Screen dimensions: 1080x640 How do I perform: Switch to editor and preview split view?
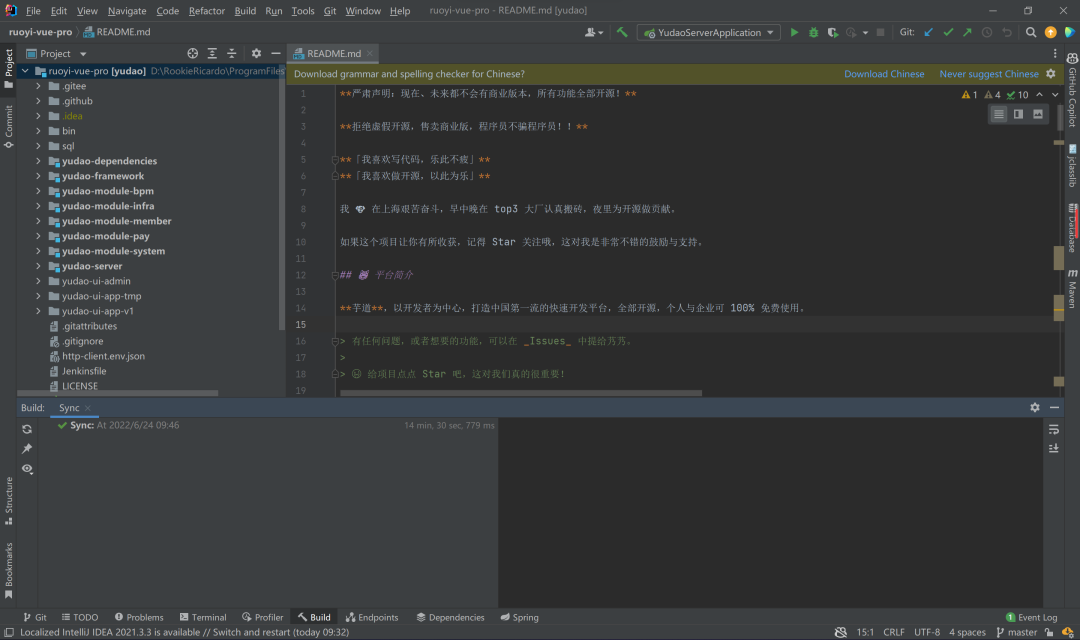tap(1018, 114)
